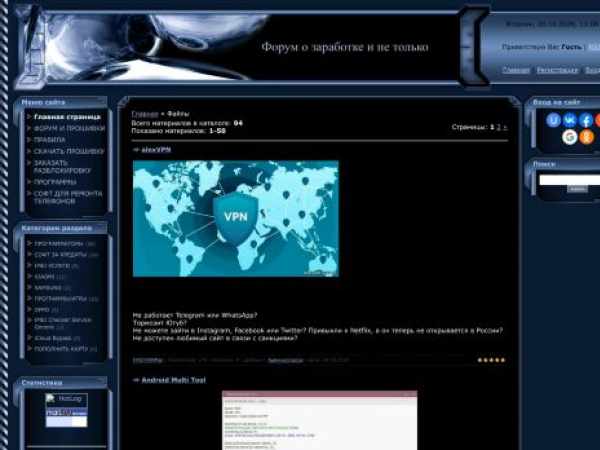Log in with the Google icon
Image resolution: width=600 pixels, height=450 pixels.
click(570, 137)
